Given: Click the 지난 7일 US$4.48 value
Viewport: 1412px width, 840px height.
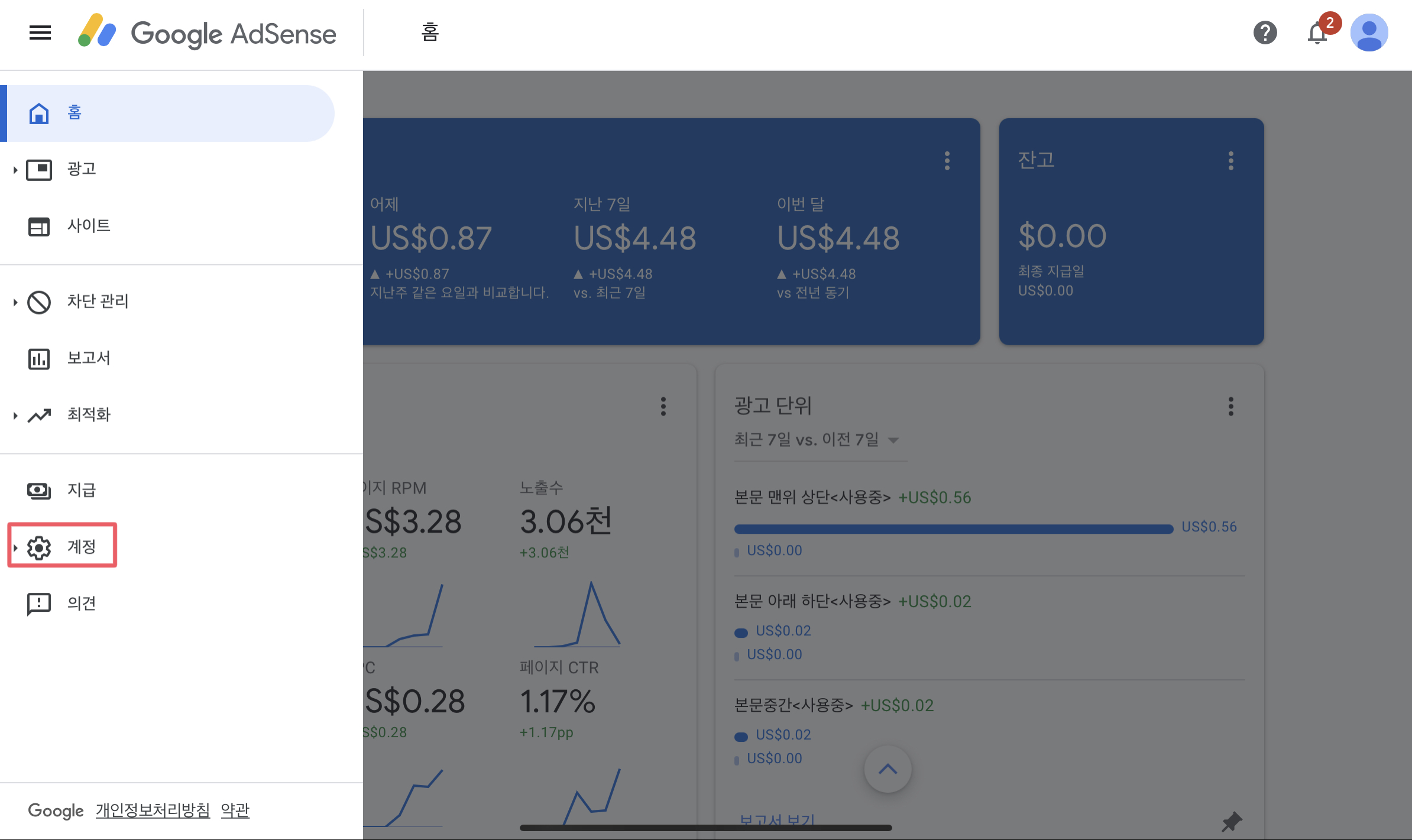Looking at the screenshot, I should [635, 238].
